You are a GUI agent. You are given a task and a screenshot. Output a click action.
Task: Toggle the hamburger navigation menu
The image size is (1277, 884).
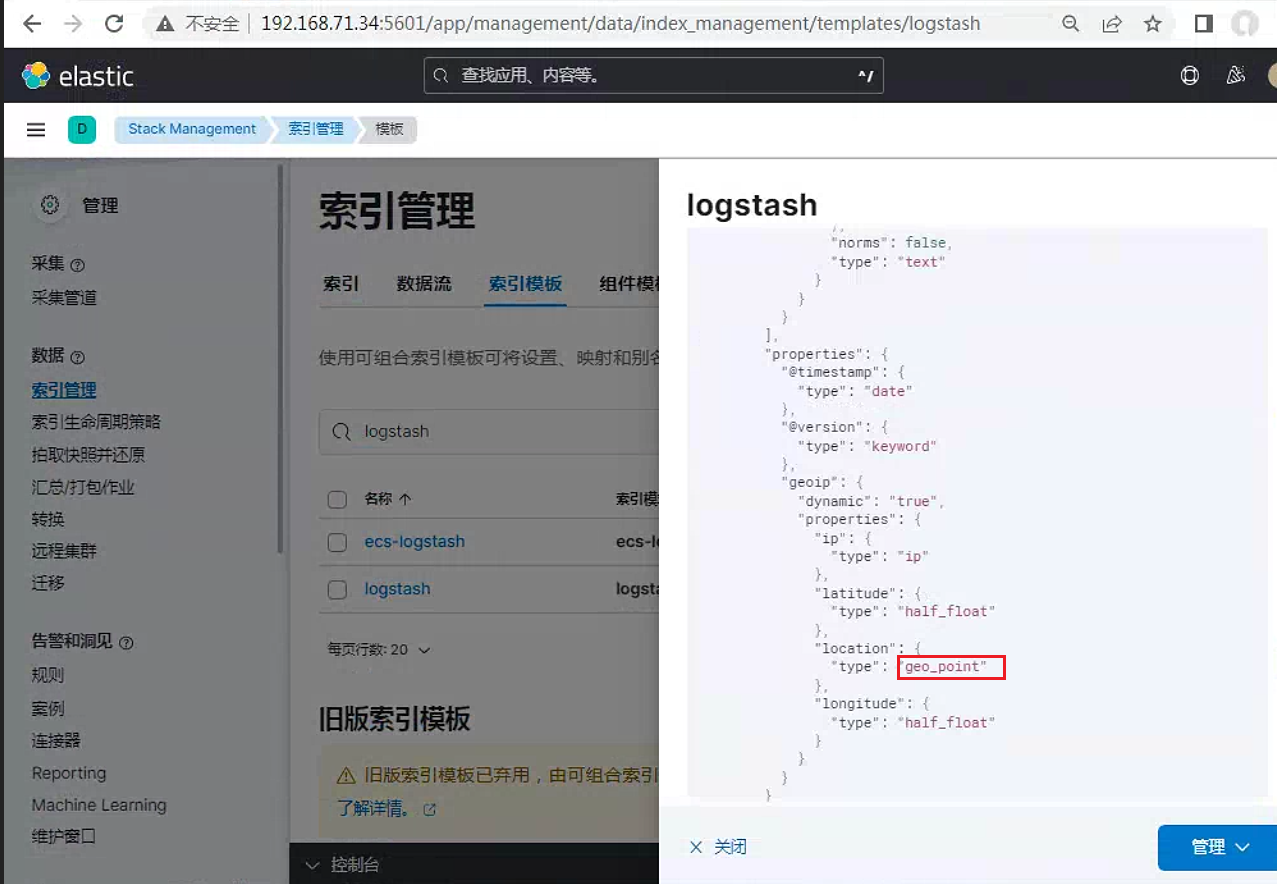point(36,129)
